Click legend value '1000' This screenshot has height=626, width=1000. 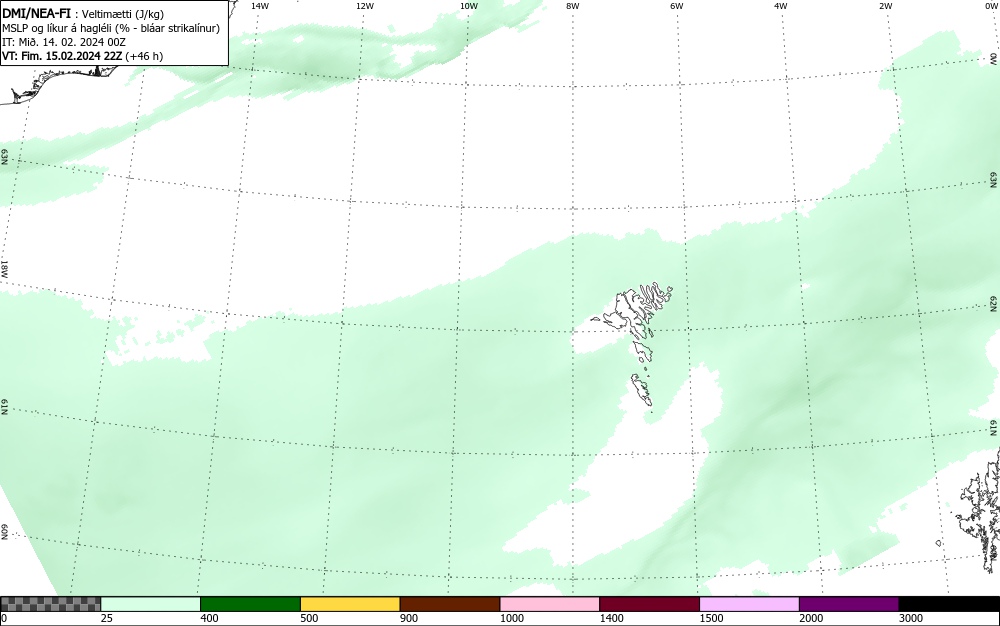pos(512,618)
